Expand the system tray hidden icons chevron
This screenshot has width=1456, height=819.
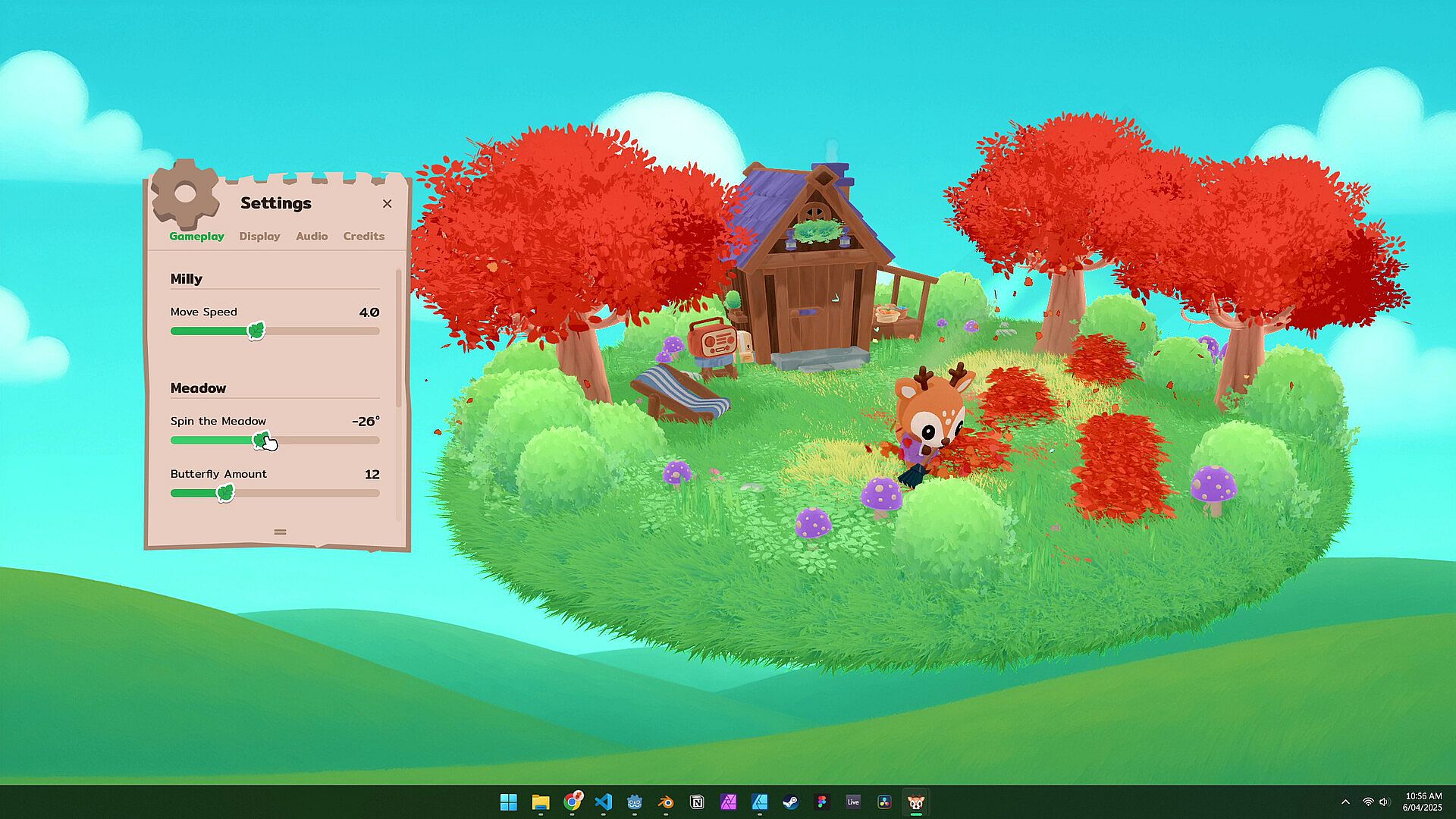[x=1345, y=802]
